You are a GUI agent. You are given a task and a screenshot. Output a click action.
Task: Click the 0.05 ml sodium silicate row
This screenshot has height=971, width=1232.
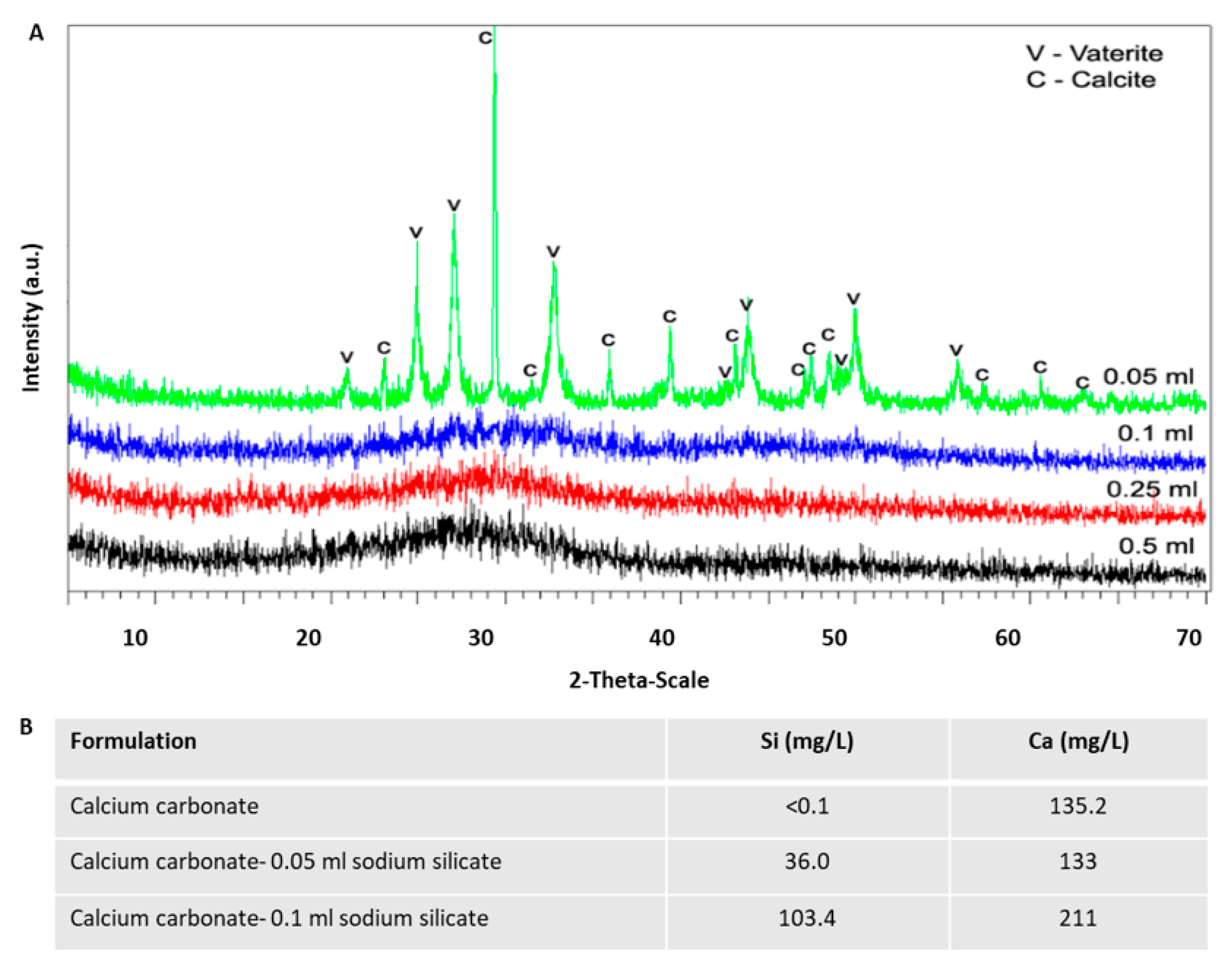pyautogui.click(x=285, y=861)
